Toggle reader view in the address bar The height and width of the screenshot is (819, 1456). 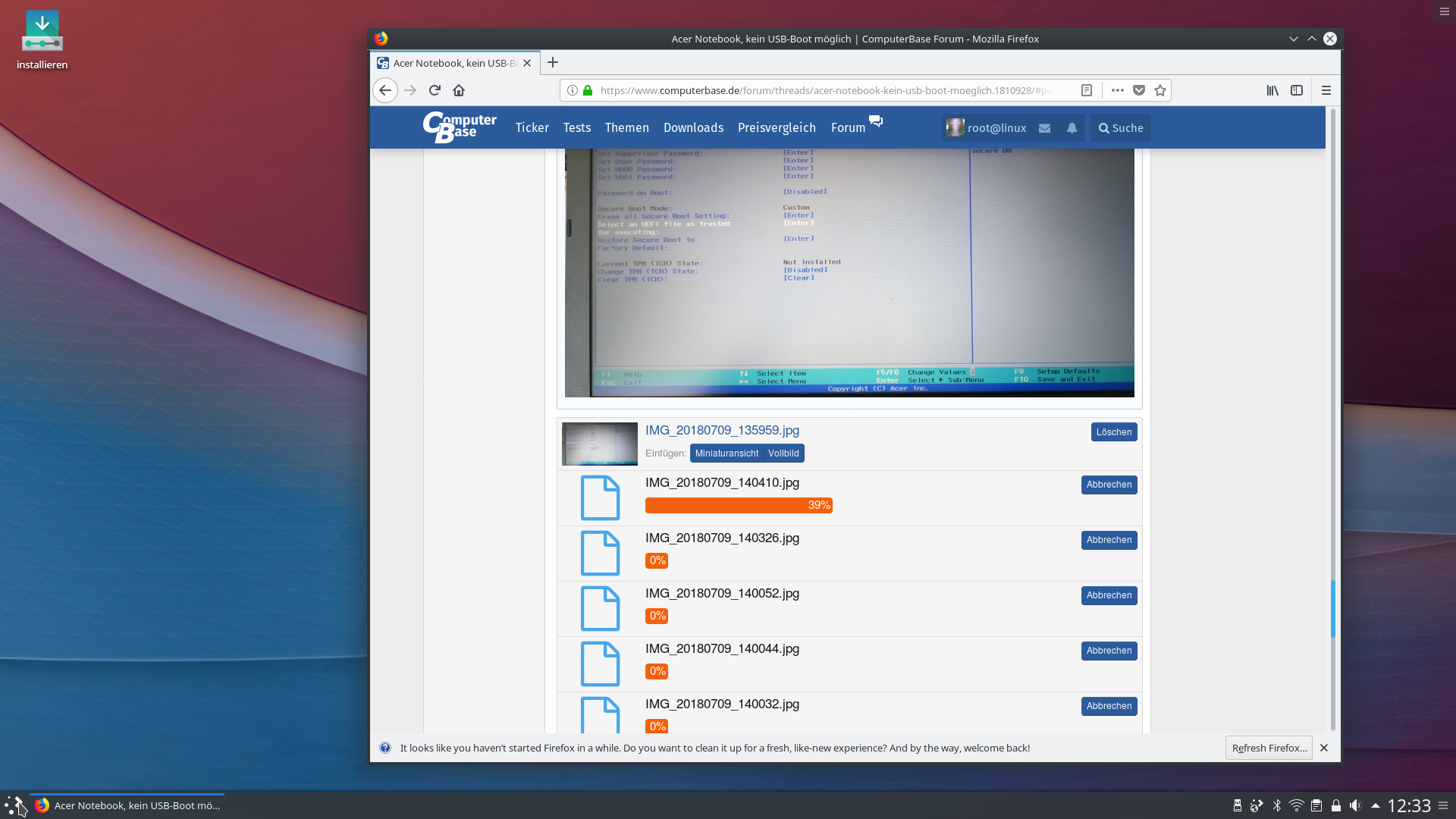coord(1087,90)
